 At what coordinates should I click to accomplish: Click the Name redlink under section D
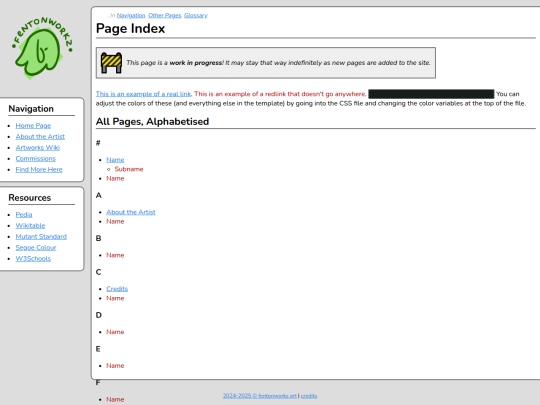coord(115,332)
